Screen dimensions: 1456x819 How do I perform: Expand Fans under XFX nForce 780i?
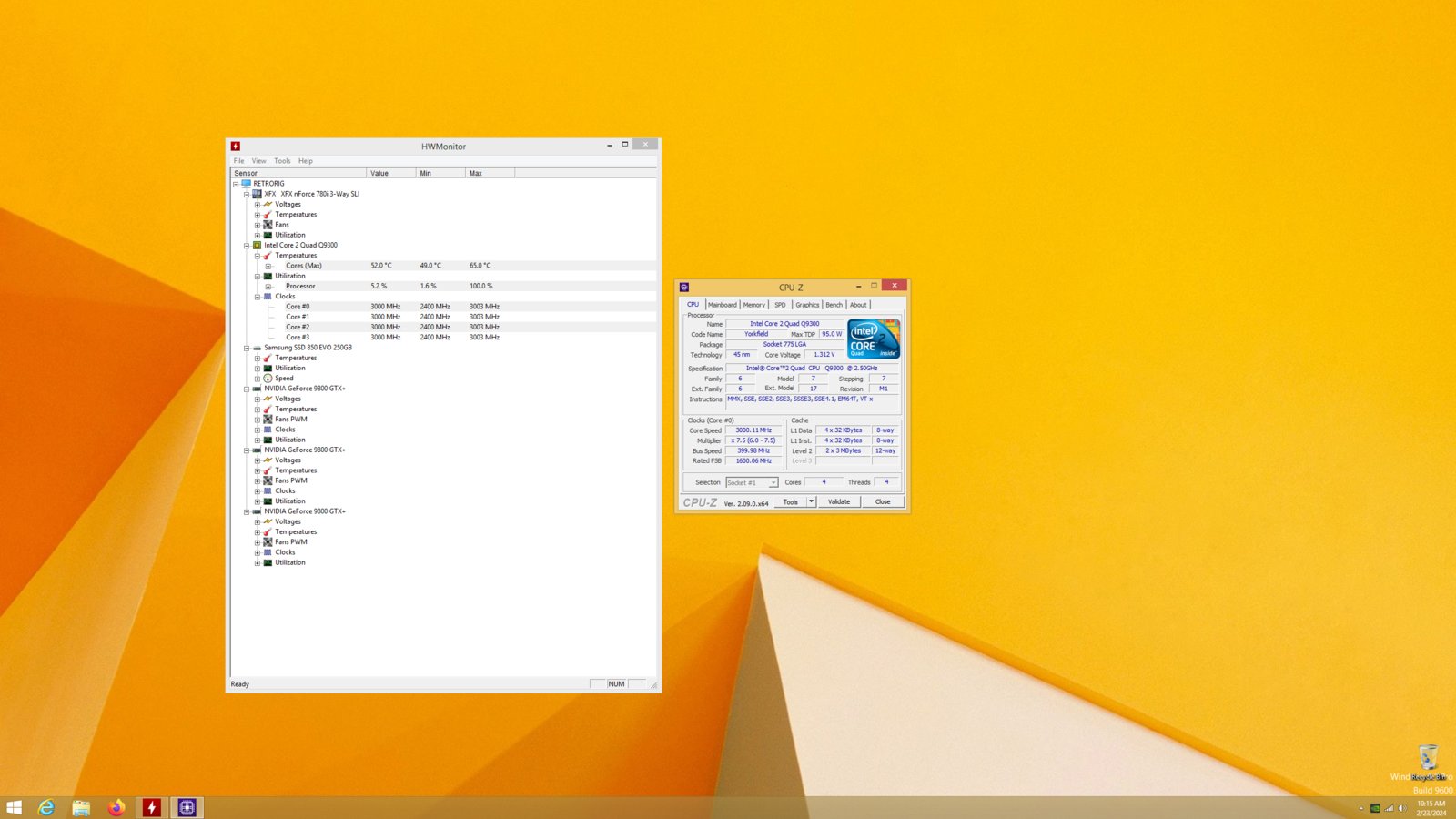(x=258, y=225)
